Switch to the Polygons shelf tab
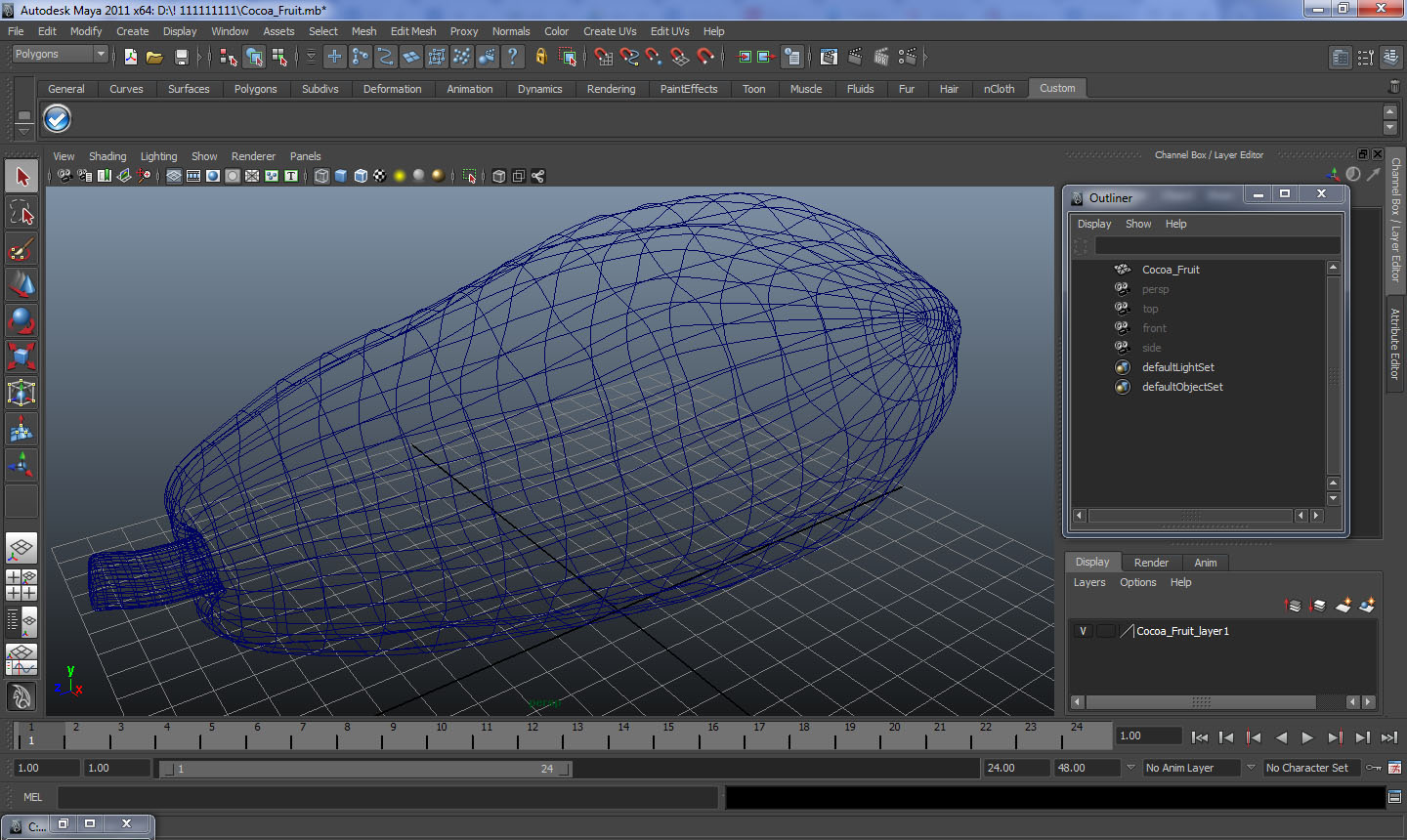 pos(255,89)
